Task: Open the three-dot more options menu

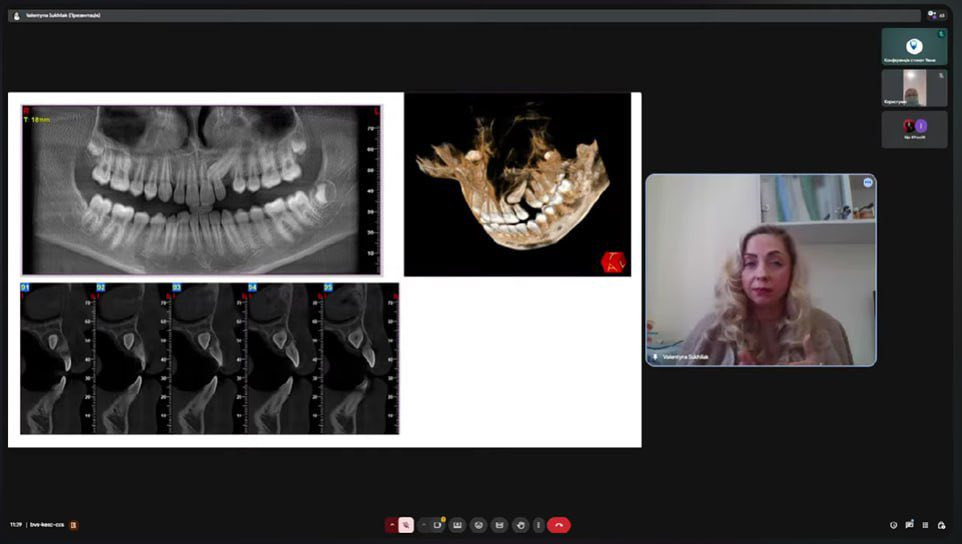Action: [539, 525]
